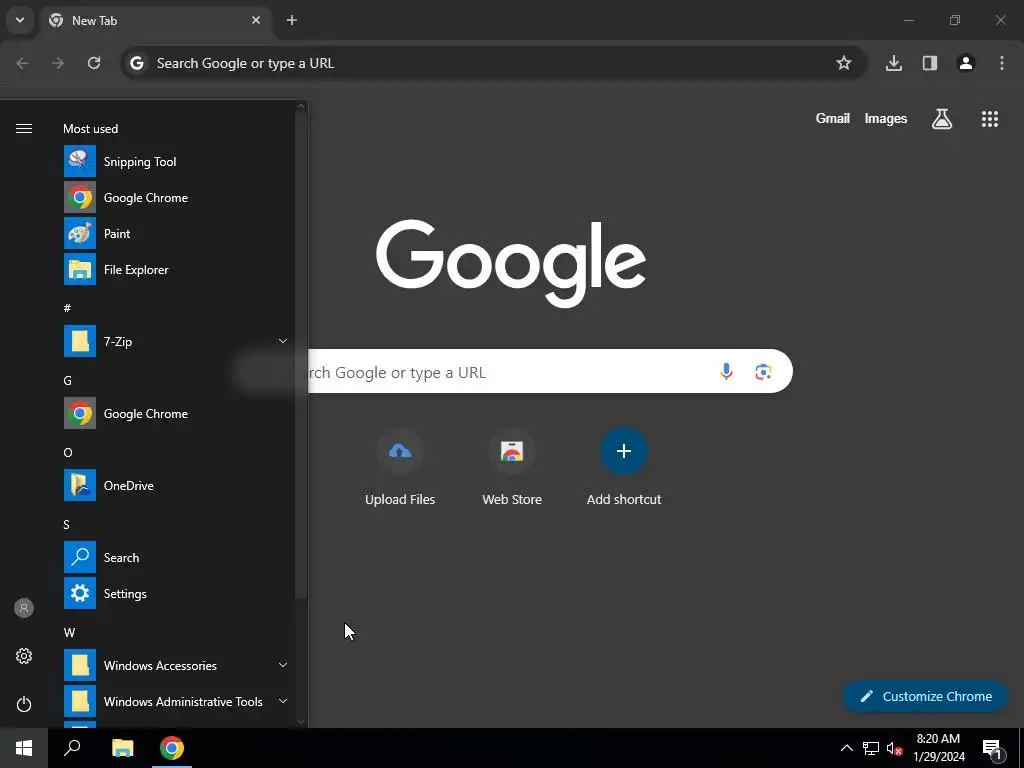Viewport: 1024px width, 768px height.
Task: Open File Explorer on the taskbar
Action: point(122,748)
